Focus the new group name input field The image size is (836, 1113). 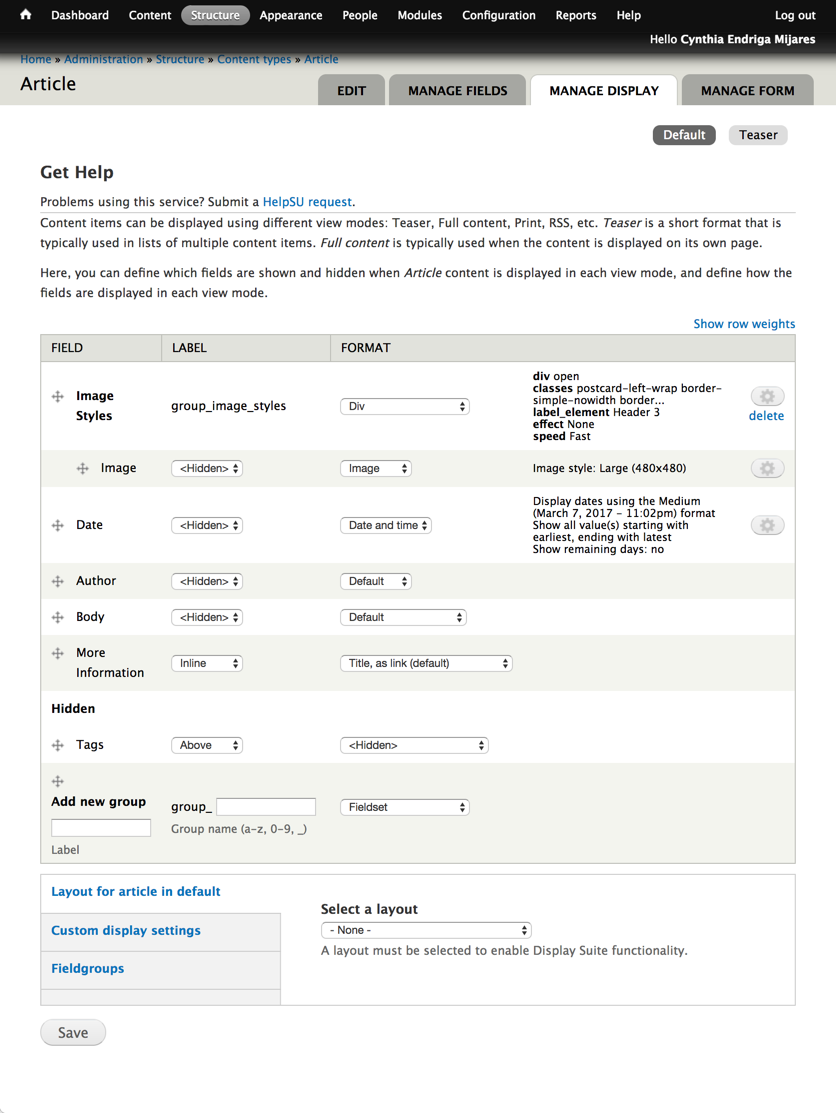[266, 807]
